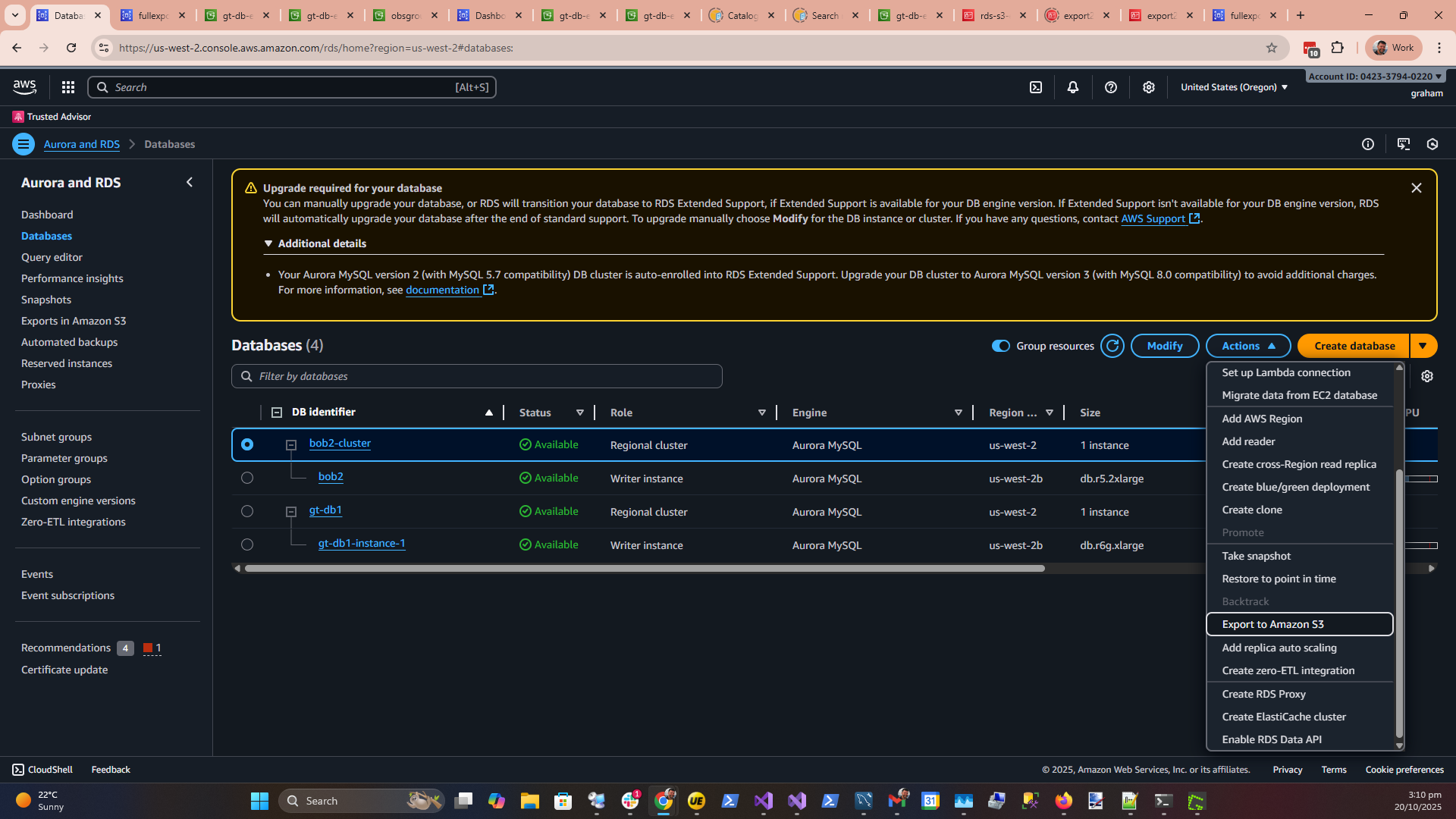Open table preferences gear icon
Screen dimensions: 1456x819
pos(1427,376)
